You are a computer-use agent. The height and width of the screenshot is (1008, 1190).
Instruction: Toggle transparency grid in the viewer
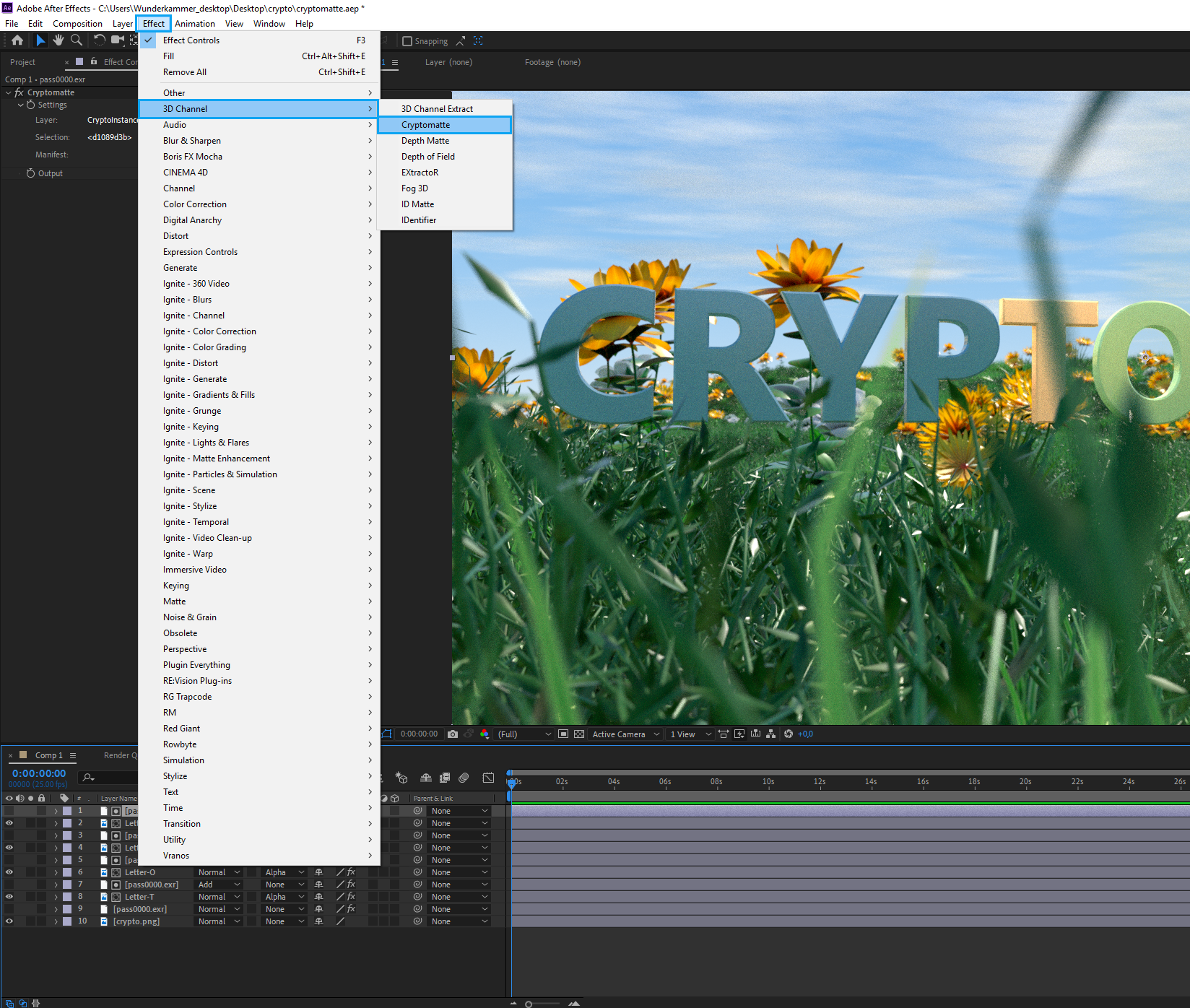click(x=579, y=734)
